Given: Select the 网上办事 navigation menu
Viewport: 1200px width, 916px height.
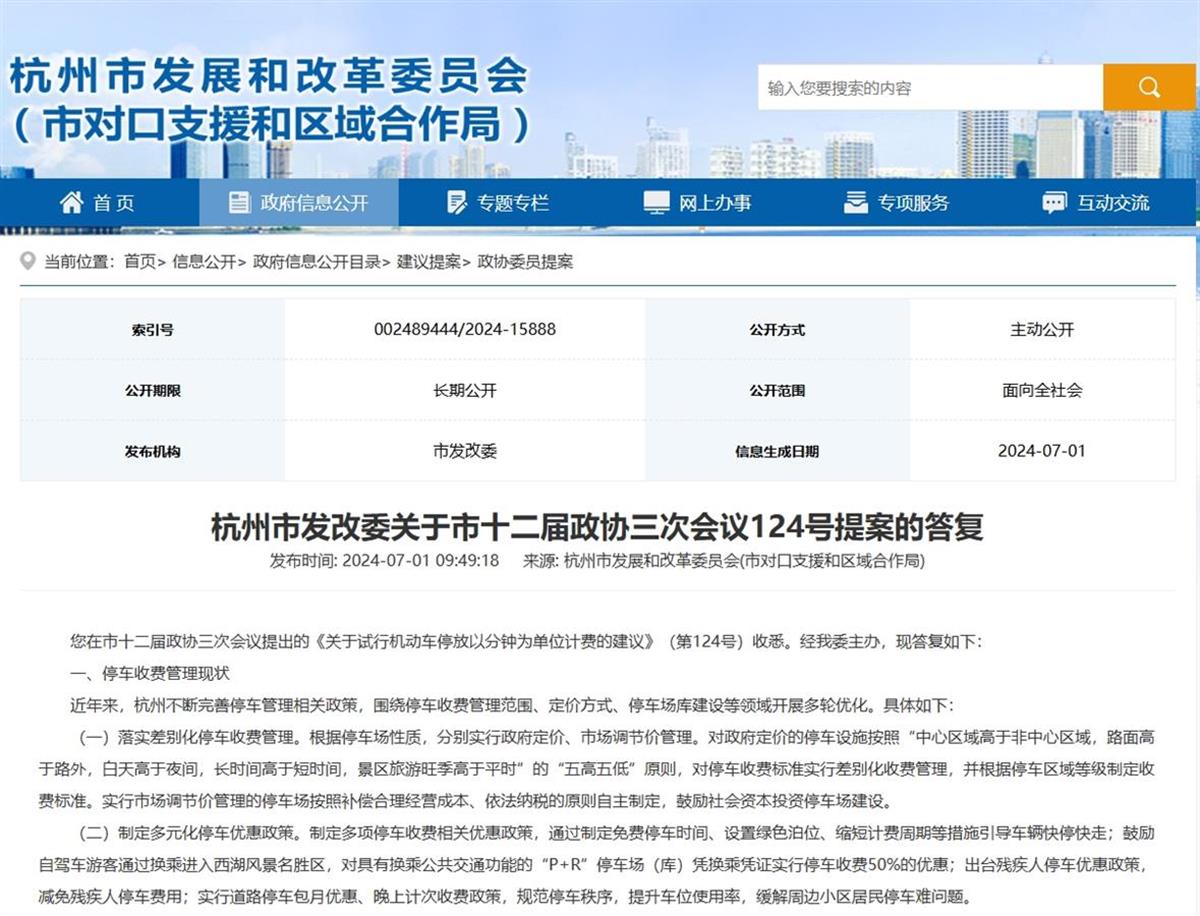Looking at the screenshot, I should 715,203.
